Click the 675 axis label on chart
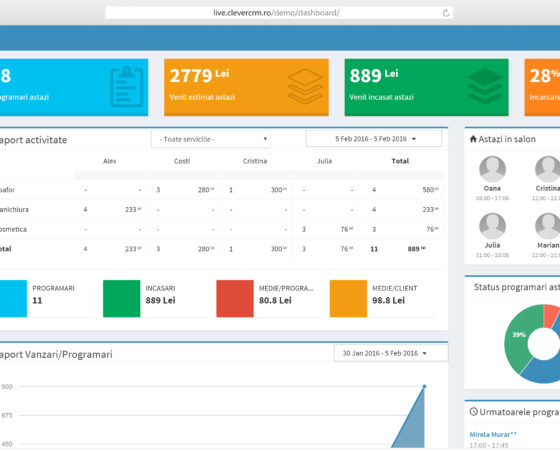The width and height of the screenshot is (560, 450). 7,415
